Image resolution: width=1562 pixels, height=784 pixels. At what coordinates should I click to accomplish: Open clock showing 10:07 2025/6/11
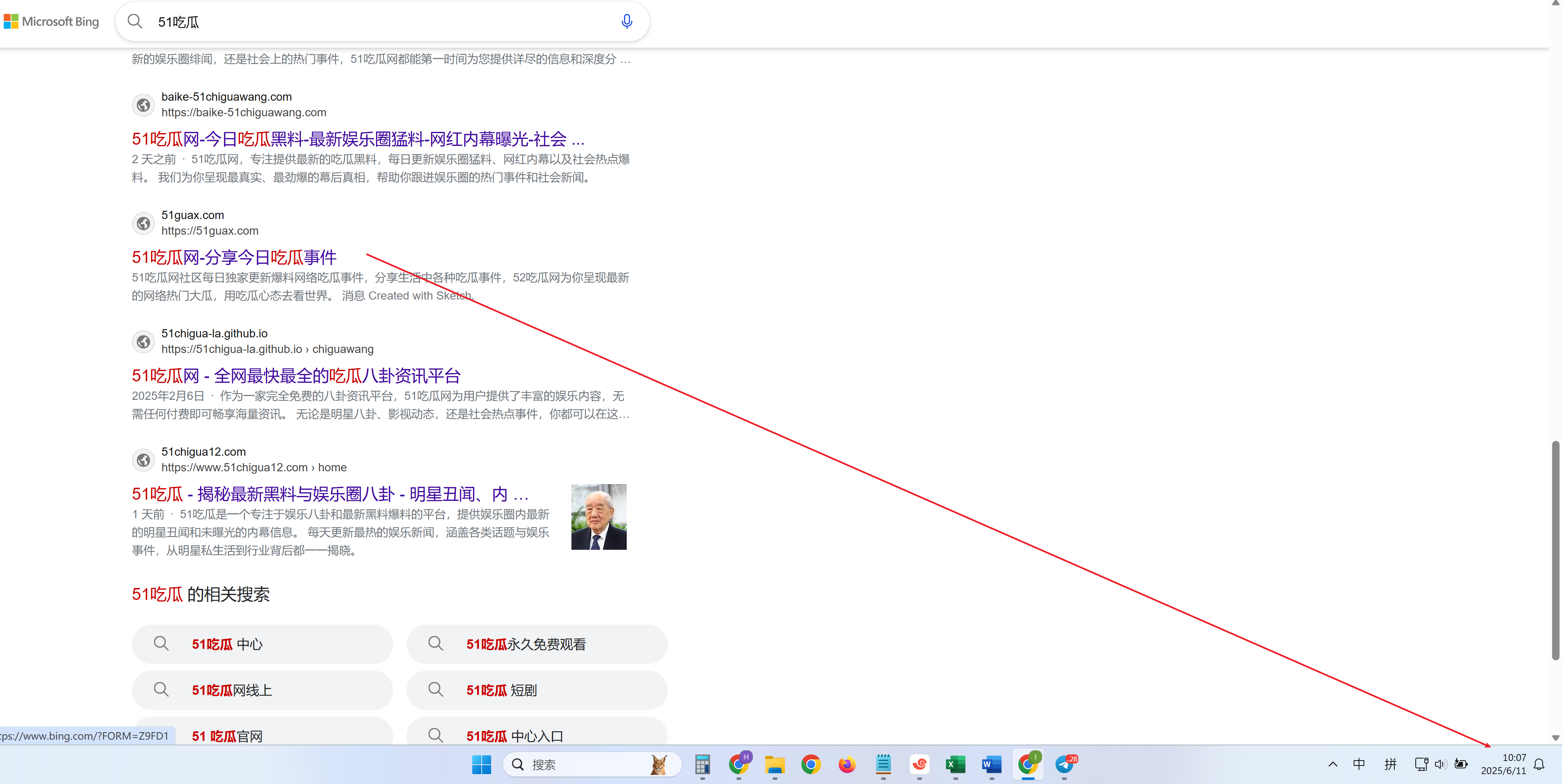(x=1504, y=764)
